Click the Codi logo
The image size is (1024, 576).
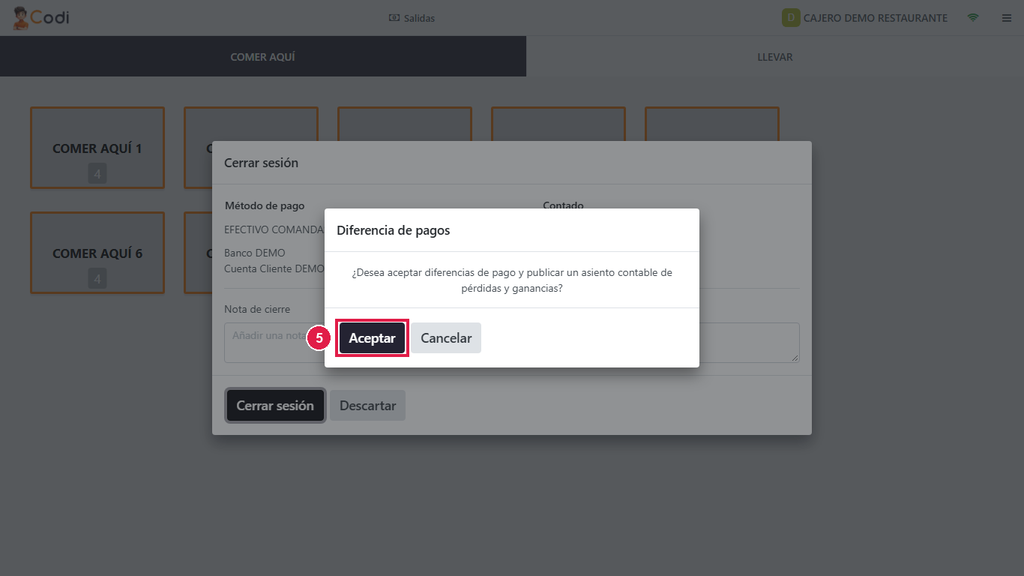click(41, 18)
